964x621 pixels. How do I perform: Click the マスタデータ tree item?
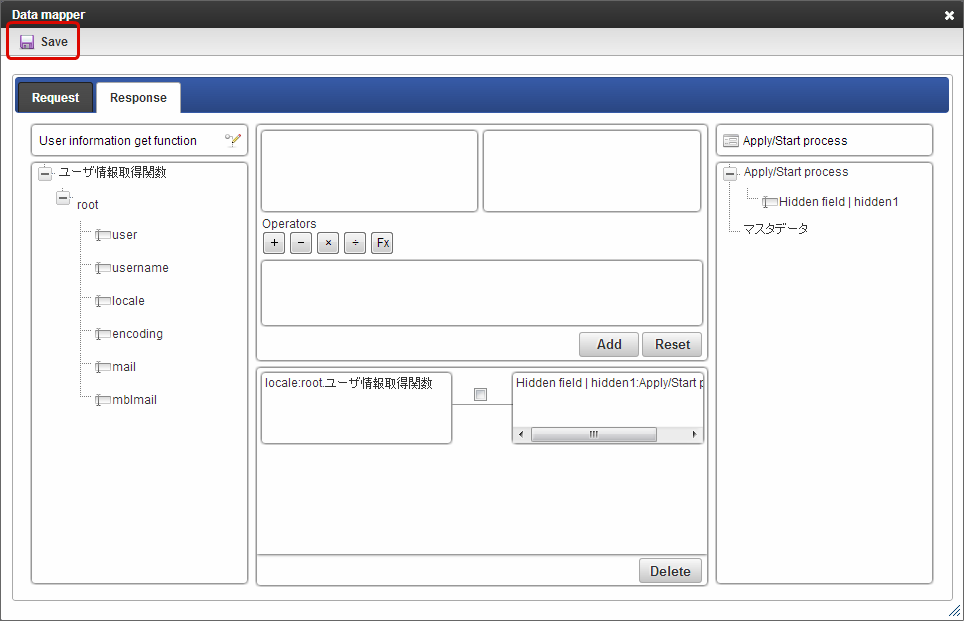[776, 229]
